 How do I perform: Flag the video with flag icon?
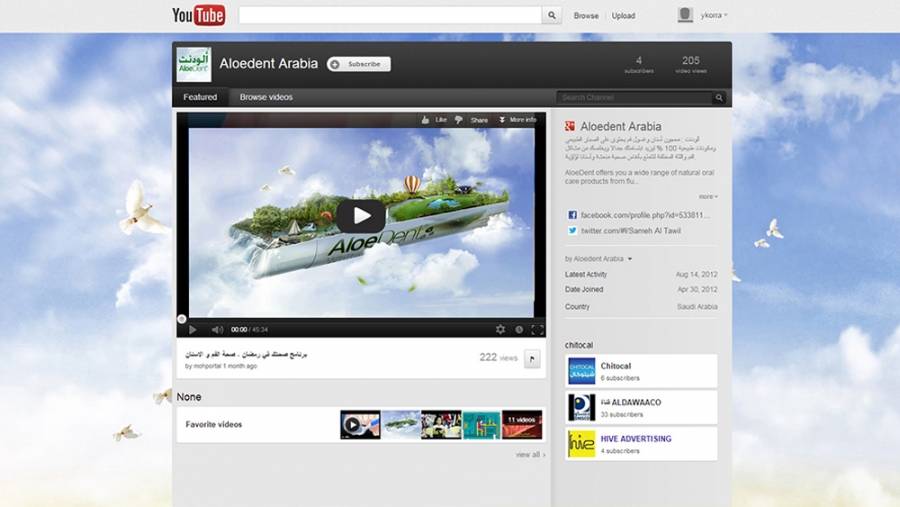tap(532, 359)
